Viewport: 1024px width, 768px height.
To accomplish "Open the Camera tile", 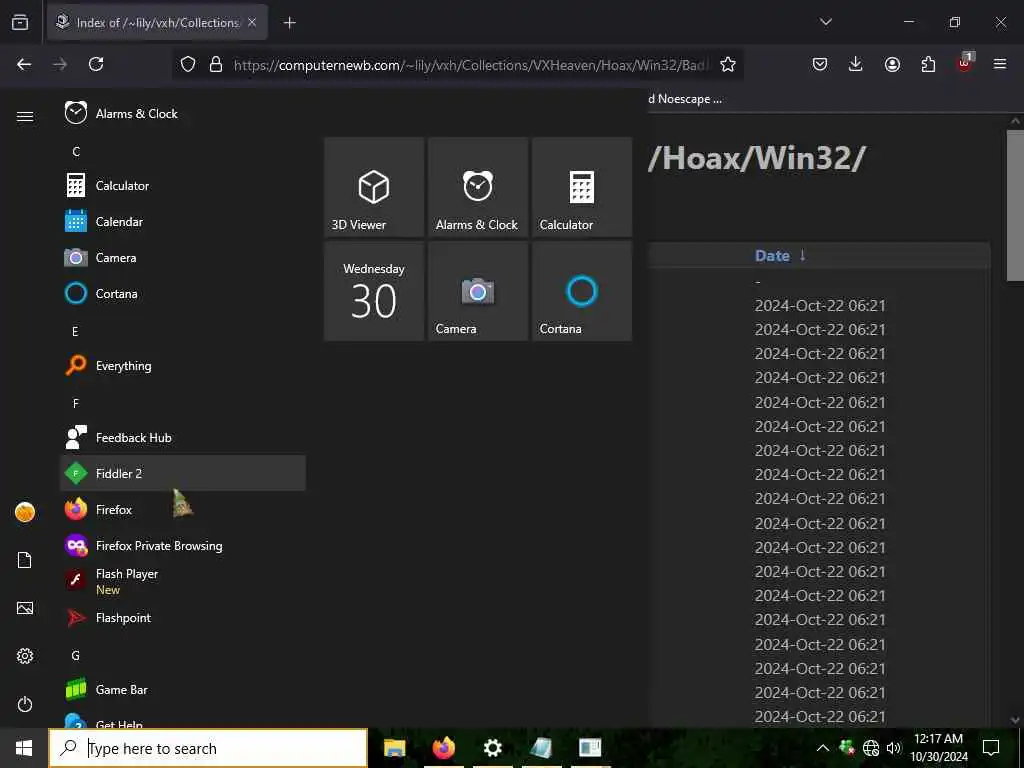I will tap(478, 291).
